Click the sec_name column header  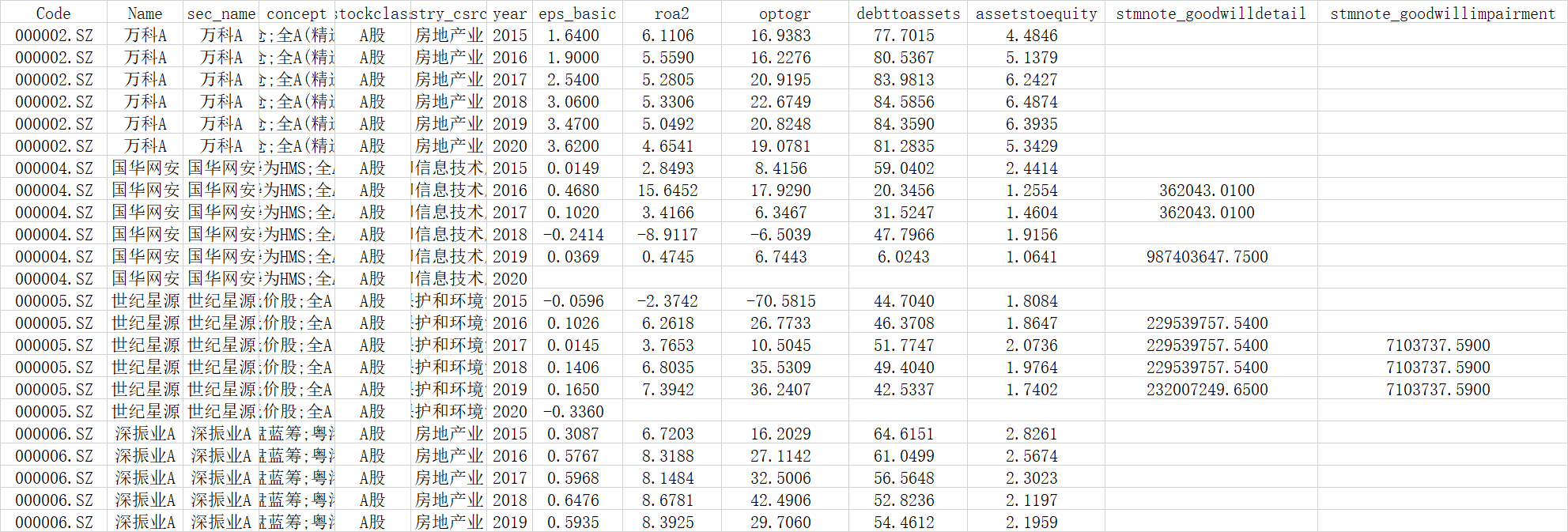(x=221, y=13)
